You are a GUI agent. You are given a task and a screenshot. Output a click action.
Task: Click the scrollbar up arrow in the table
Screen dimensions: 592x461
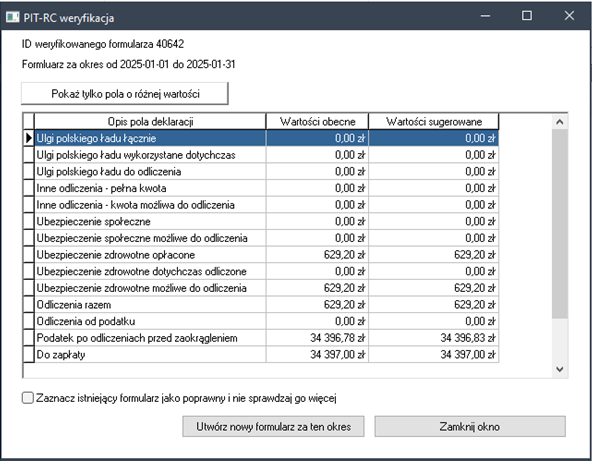point(560,122)
